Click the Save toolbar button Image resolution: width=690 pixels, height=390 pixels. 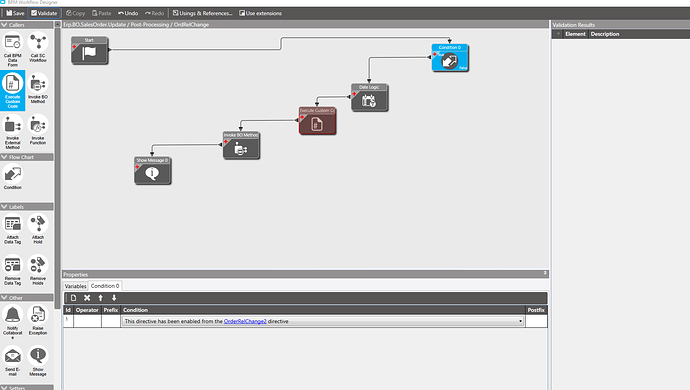[15, 13]
